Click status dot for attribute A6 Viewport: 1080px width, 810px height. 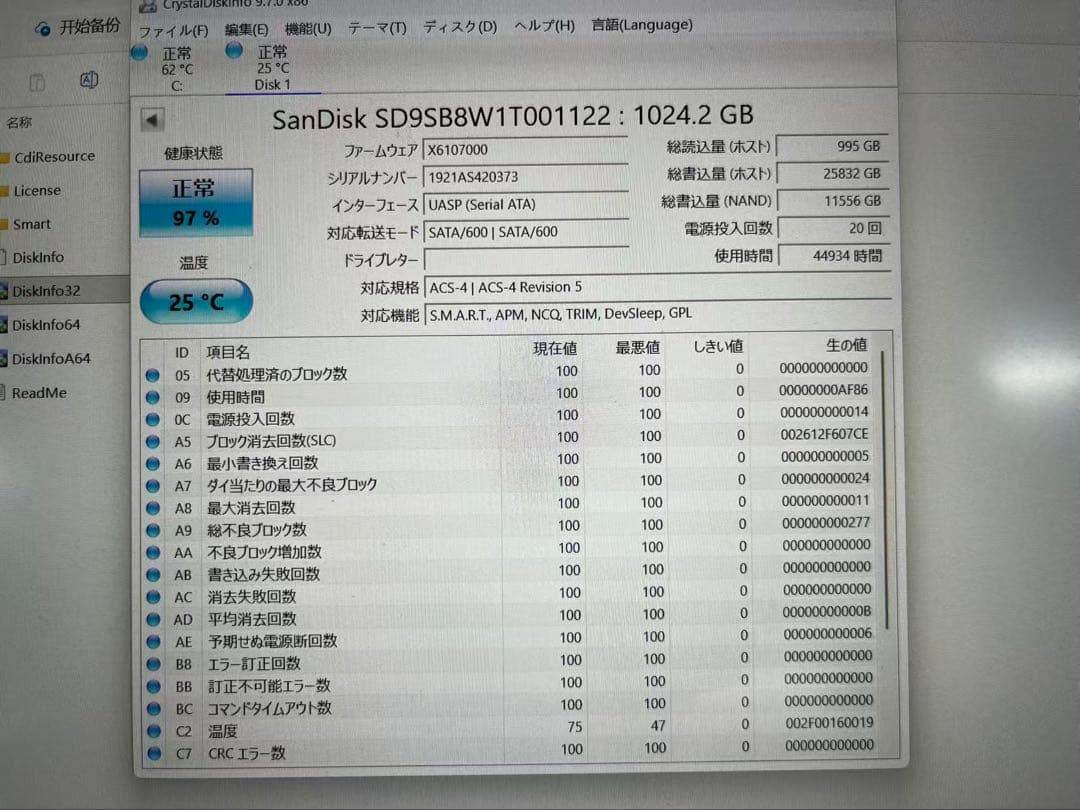tap(153, 464)
